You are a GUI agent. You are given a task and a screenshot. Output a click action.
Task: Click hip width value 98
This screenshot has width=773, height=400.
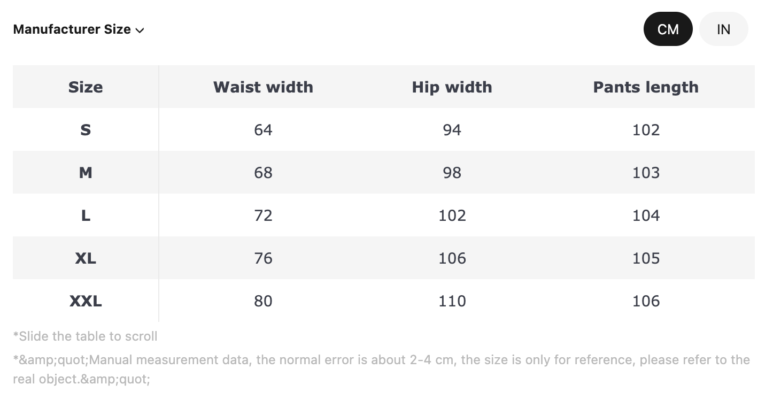click(452, 173)
